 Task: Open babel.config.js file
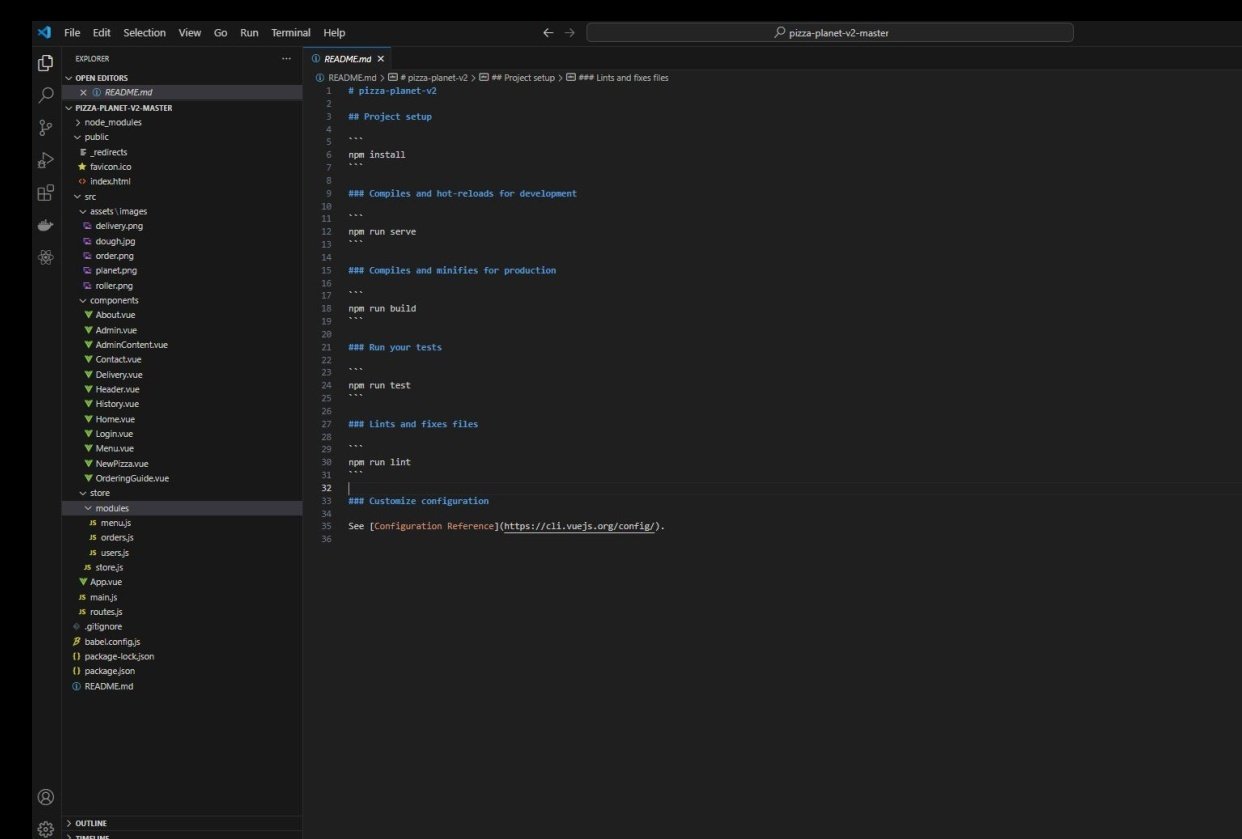(x=182, y=641)
